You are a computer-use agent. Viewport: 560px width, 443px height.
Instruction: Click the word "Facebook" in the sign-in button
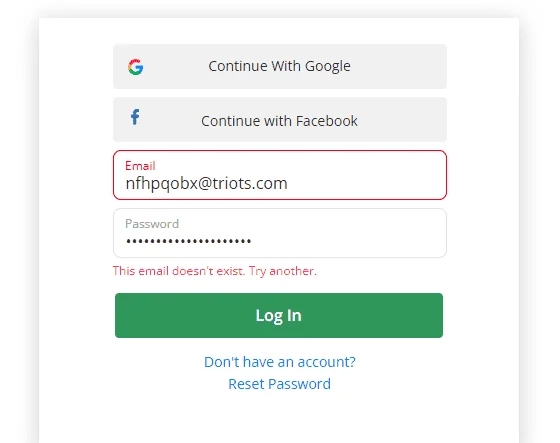pyautogui.click(x=326, y=121)
